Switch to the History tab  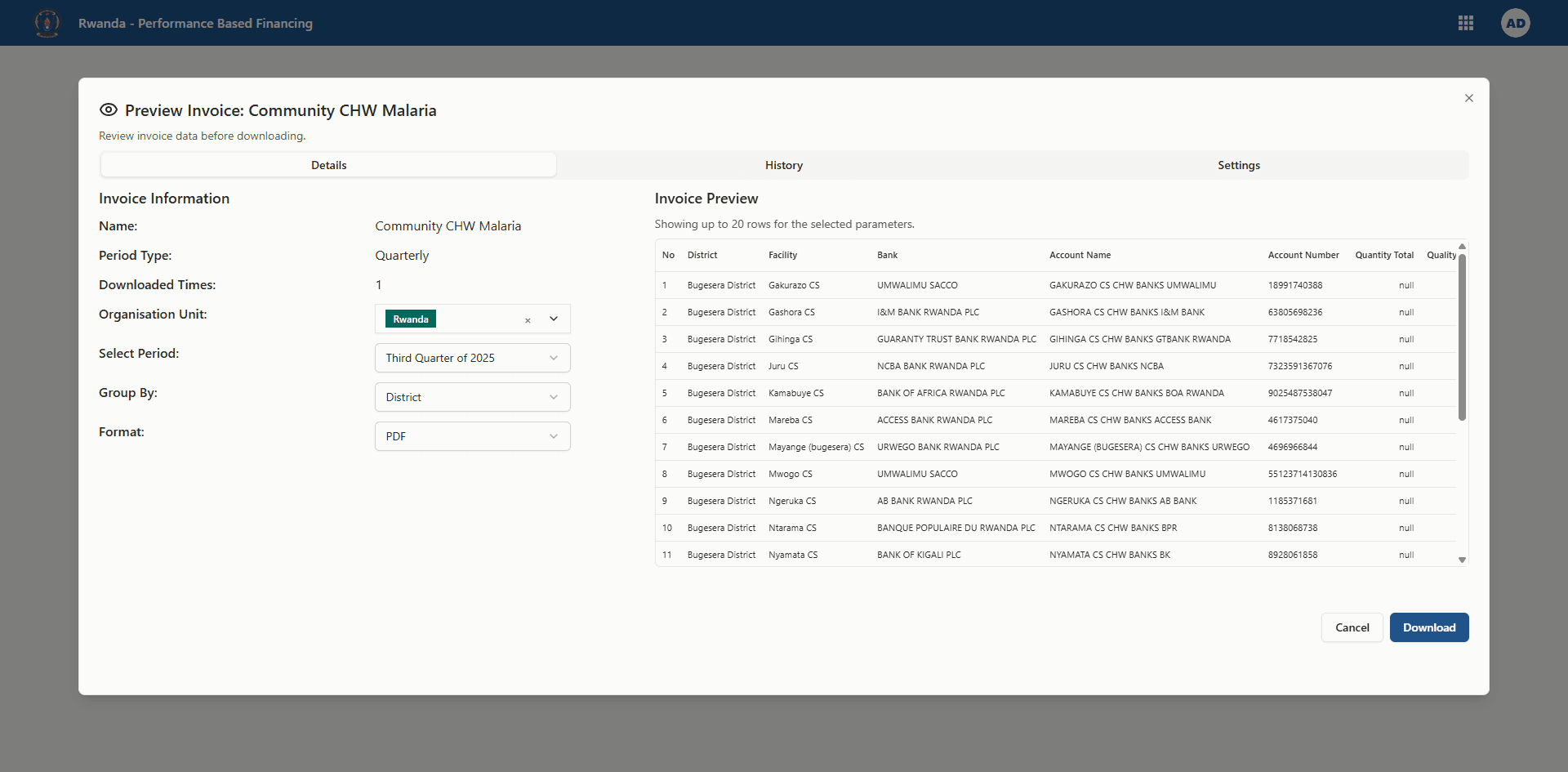pos(783,164)
